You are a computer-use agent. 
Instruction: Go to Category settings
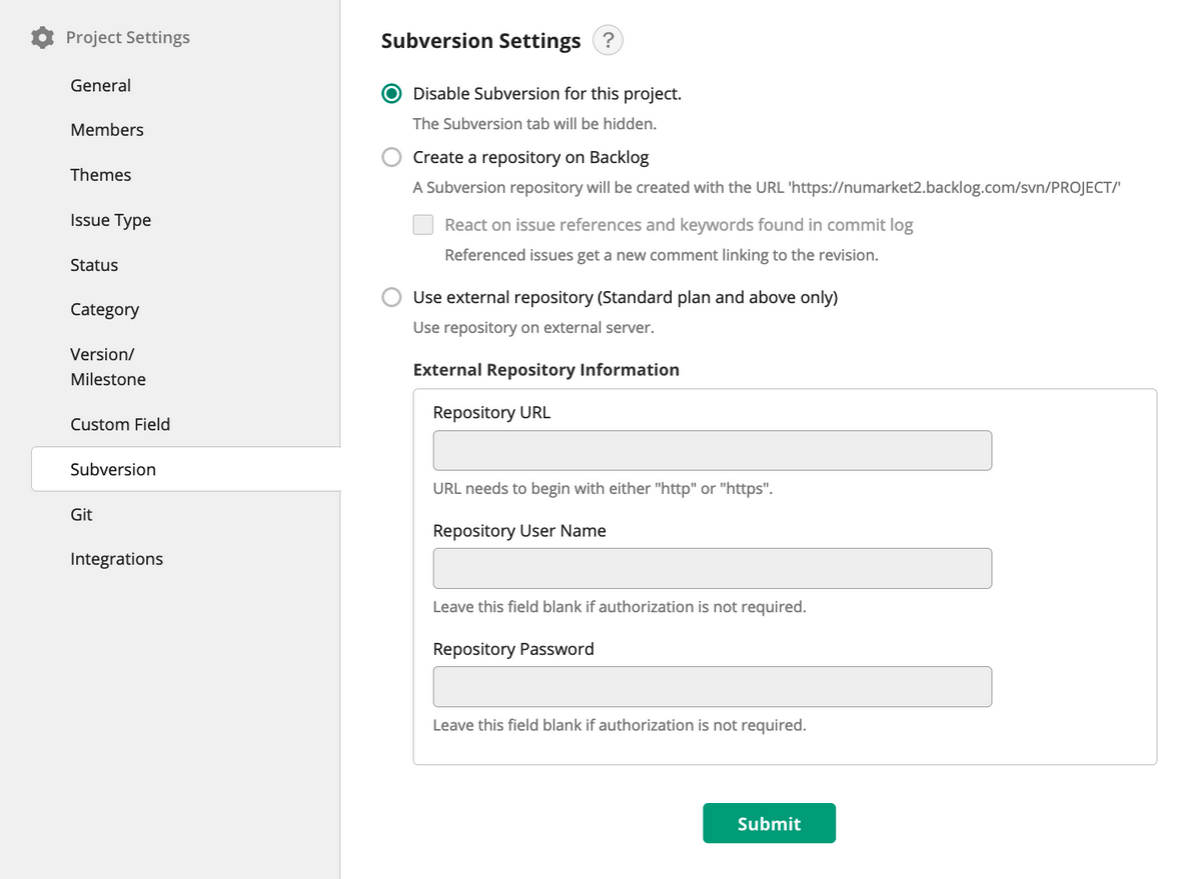point(105,309)
